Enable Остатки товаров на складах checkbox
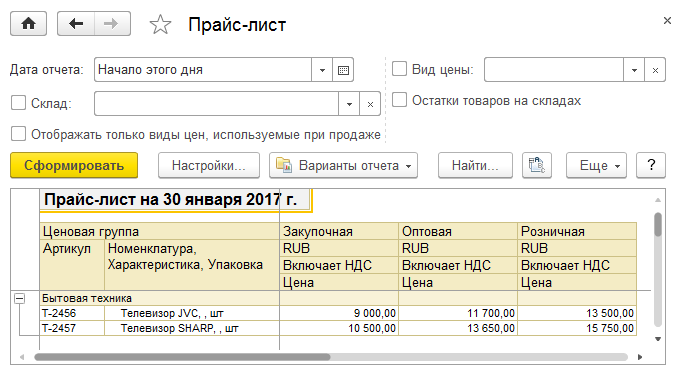 (399, 100)
